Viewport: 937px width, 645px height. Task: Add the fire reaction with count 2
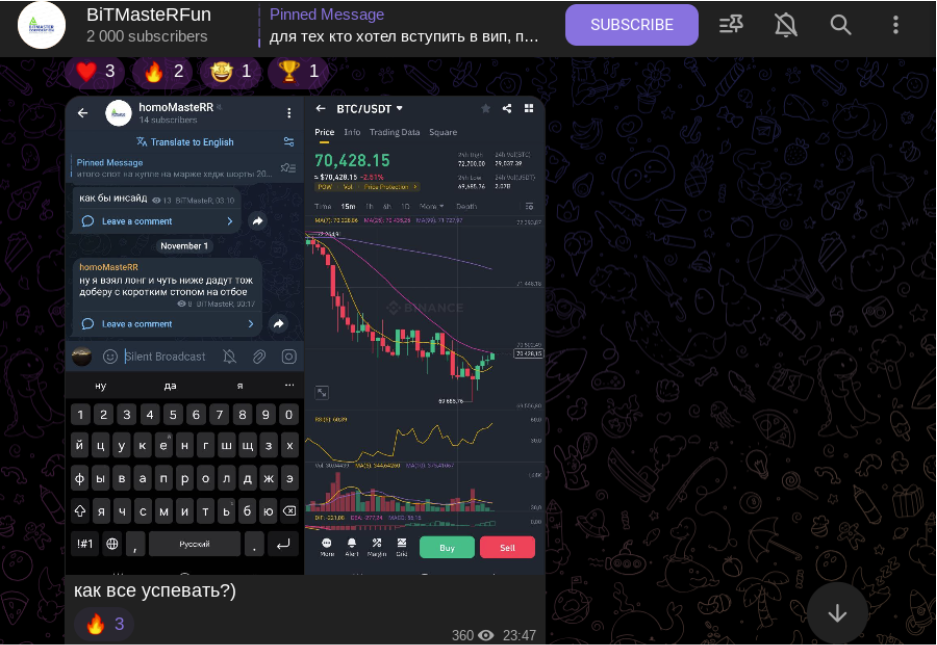coord(163,72)
